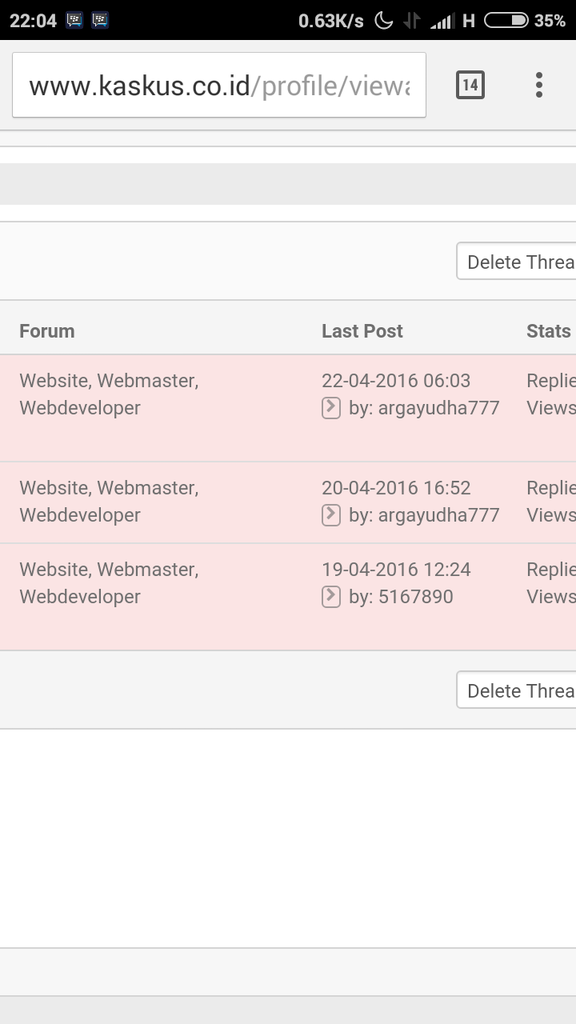The image size is (576, 1024).
Task: Open the Chrome three-dot overflow menu
Action: 539,85
